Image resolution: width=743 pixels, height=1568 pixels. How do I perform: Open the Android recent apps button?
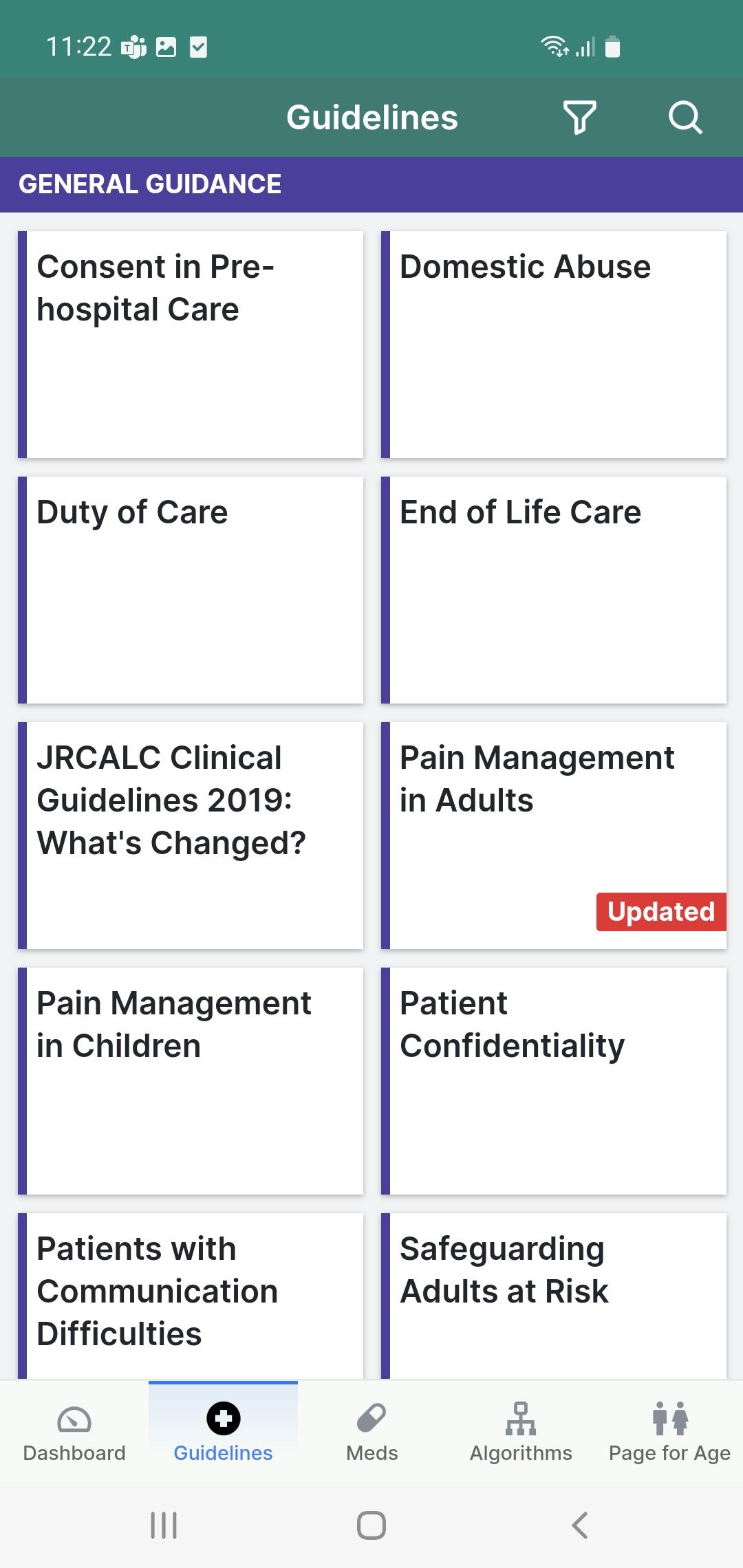point(164,1525)
